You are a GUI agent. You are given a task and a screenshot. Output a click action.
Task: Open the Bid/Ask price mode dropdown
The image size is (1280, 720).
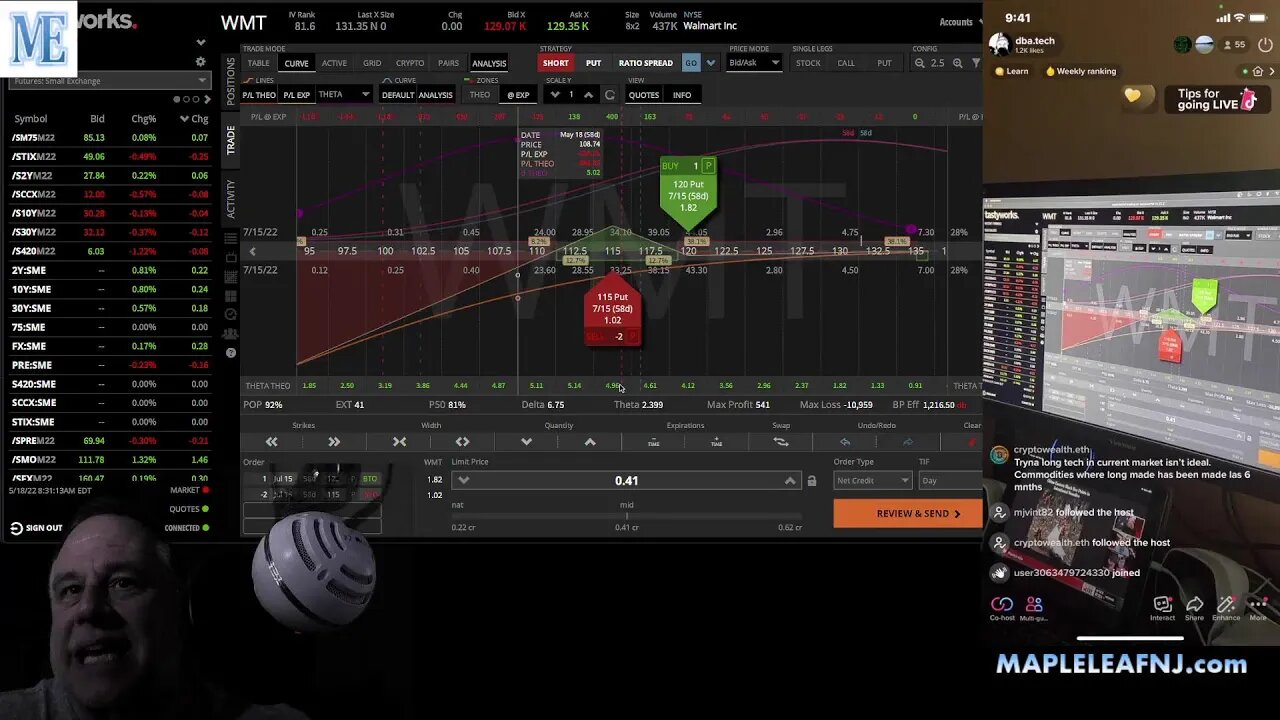coord(755,63)
